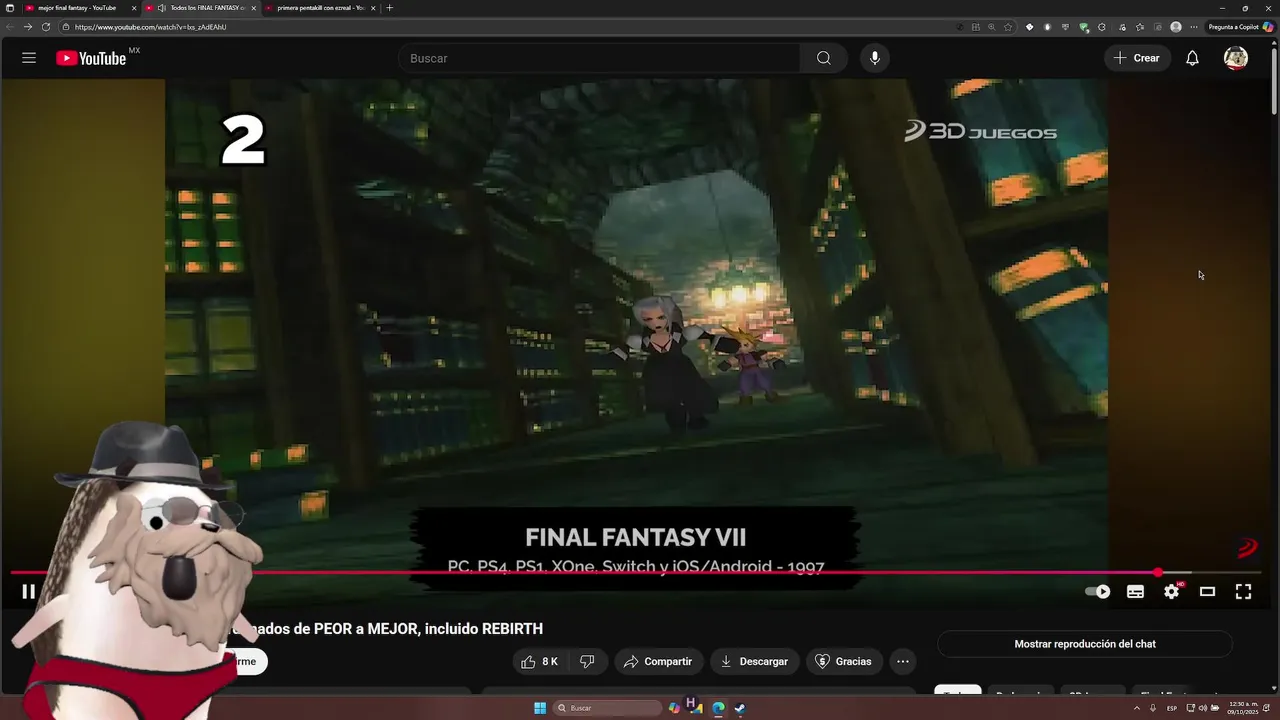Open 3D Juegos channel watermark link
This screenshot has width=1280, height=720.
point(1247,548)
